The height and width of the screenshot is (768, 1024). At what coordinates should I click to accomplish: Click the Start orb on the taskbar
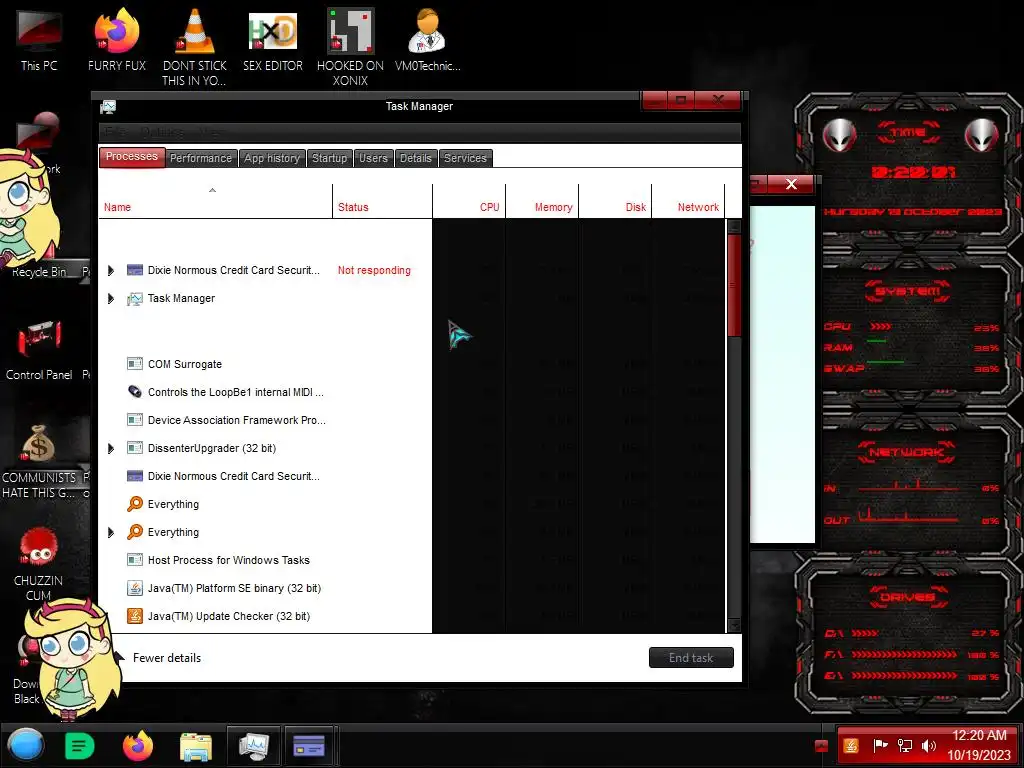[26, 746]
